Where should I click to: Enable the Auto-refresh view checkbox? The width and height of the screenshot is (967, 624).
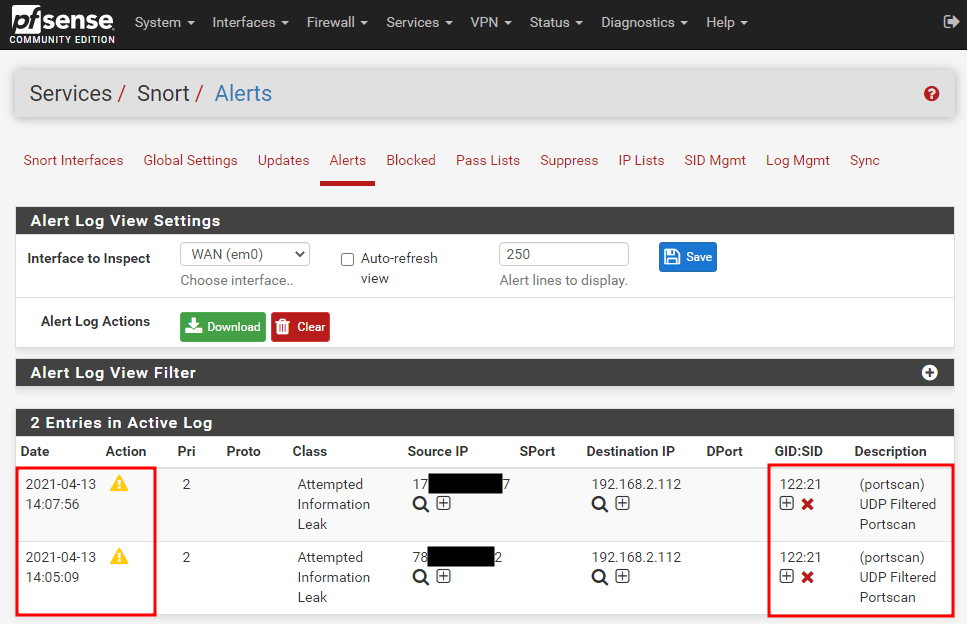[348, 259]
